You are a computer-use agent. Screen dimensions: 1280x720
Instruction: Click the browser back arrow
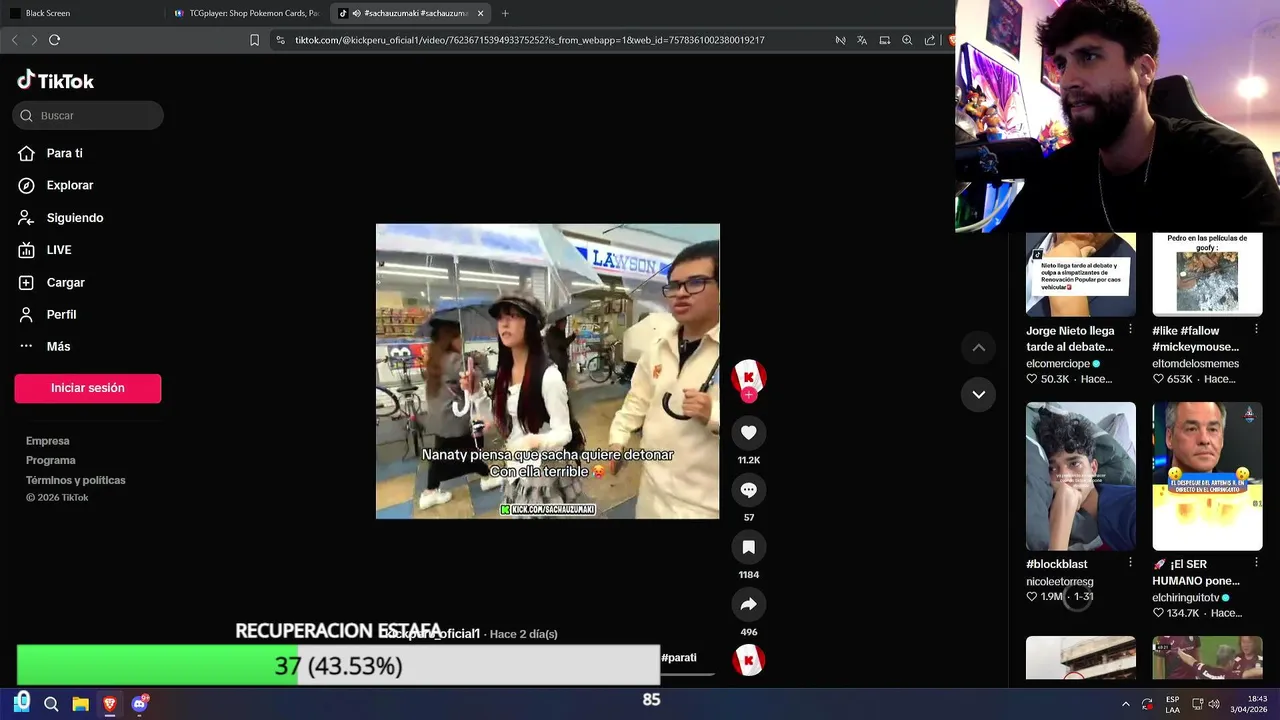(14, 40)
